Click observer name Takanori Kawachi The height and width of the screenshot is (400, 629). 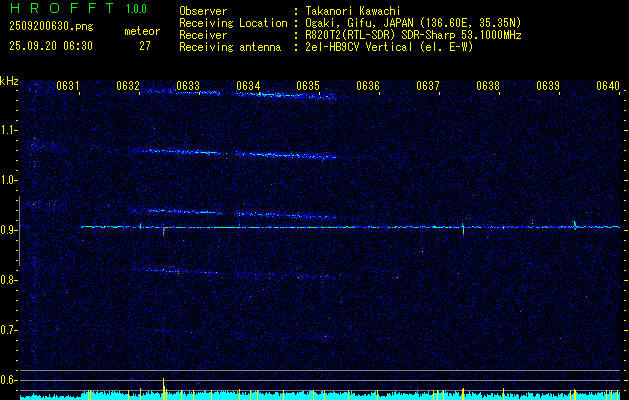click(353, 11)
